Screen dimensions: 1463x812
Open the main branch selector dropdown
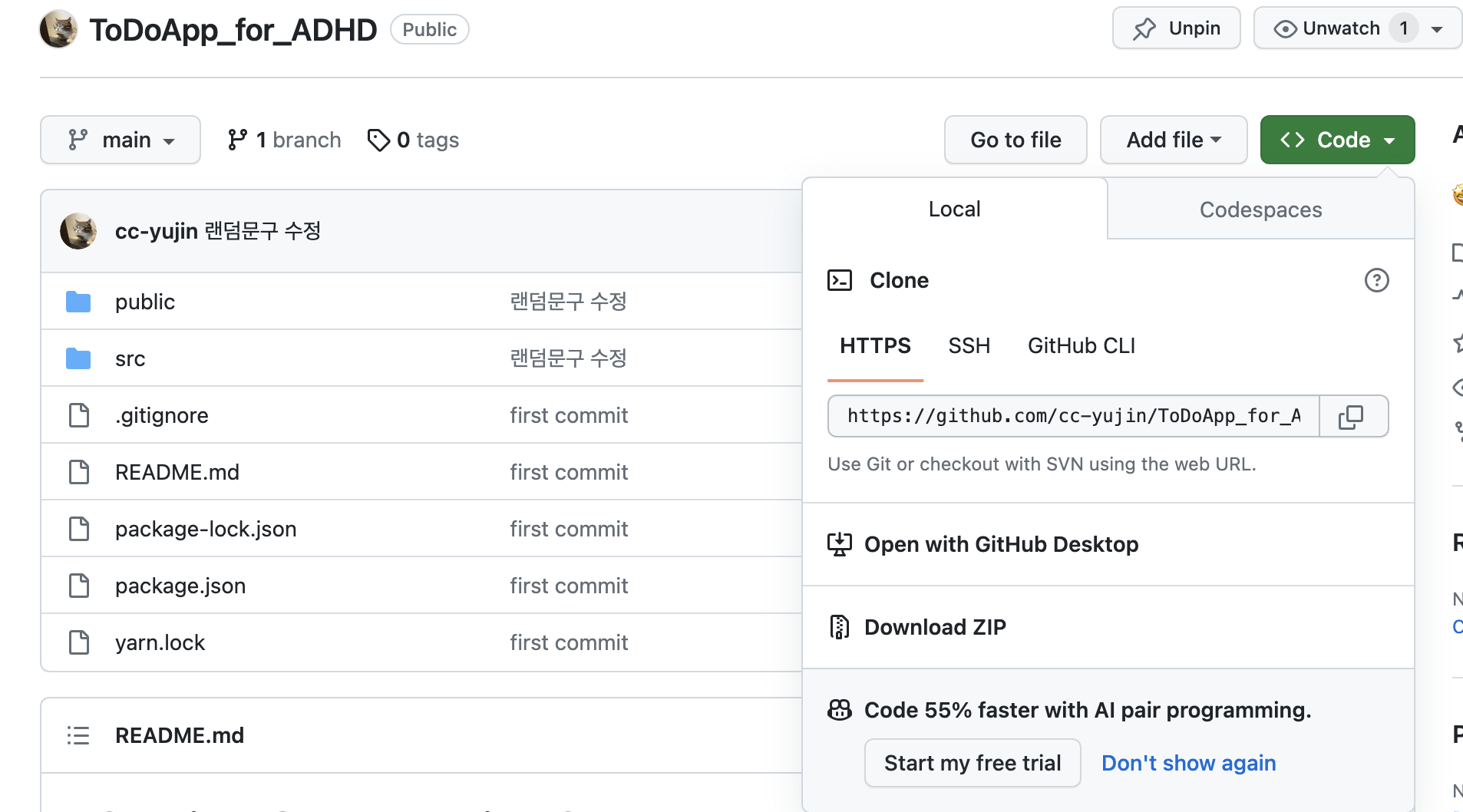[x=121, y=140]
